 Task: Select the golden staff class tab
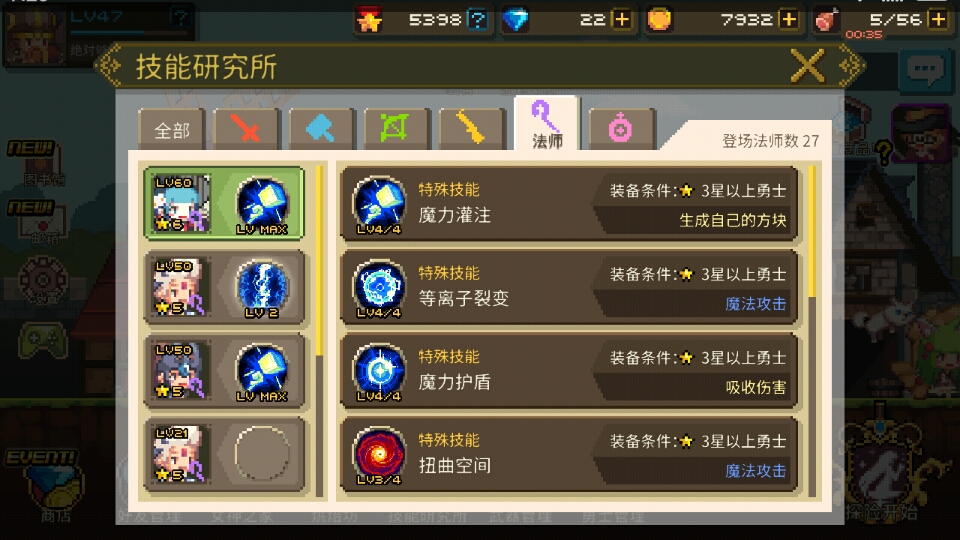click(x=472, y=129)
